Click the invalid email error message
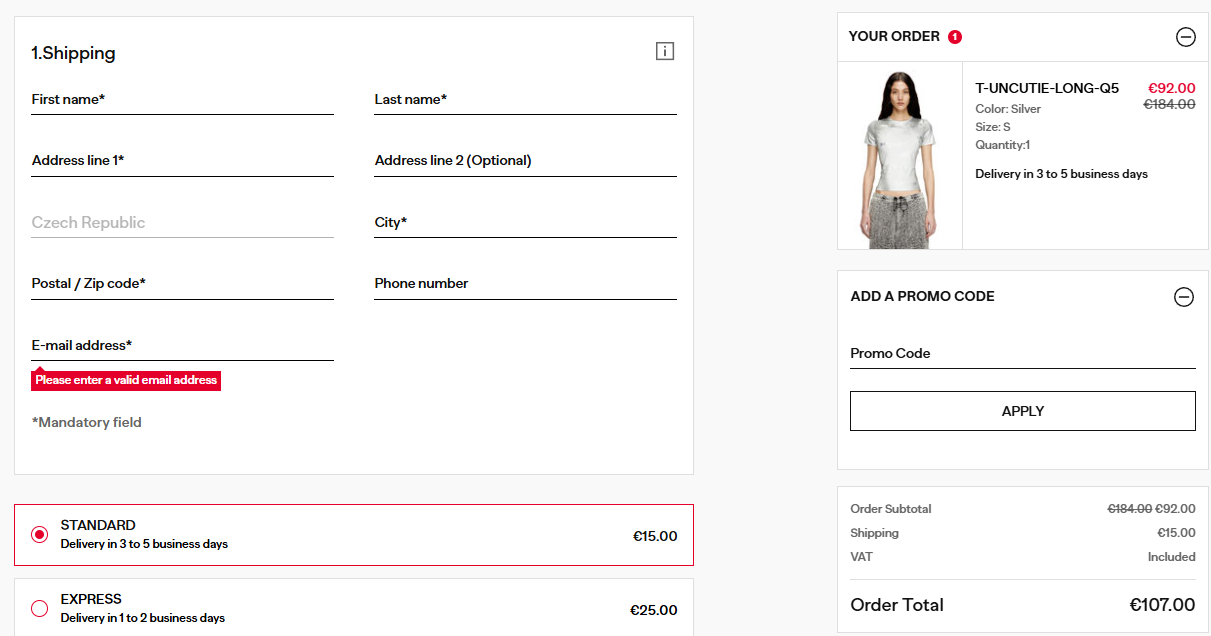 [x=126, y=381]
